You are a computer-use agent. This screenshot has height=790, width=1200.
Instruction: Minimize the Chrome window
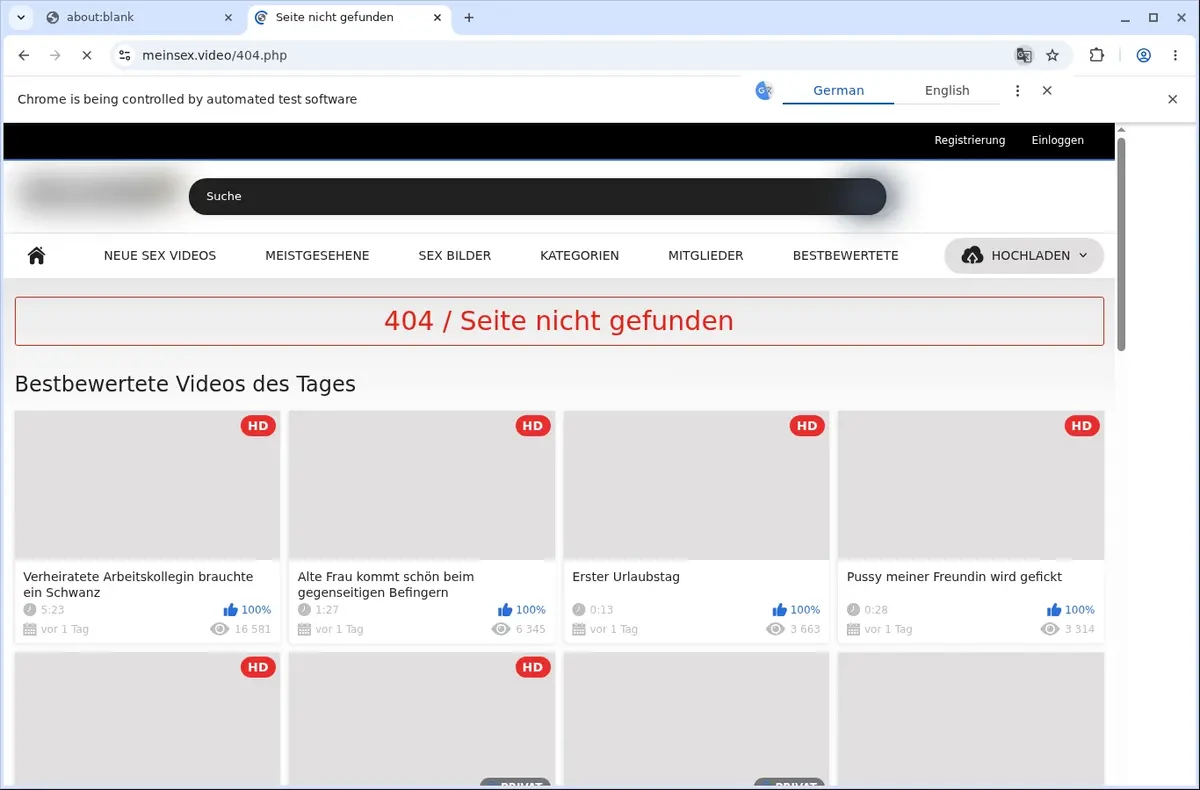(x=1125, y=17)
